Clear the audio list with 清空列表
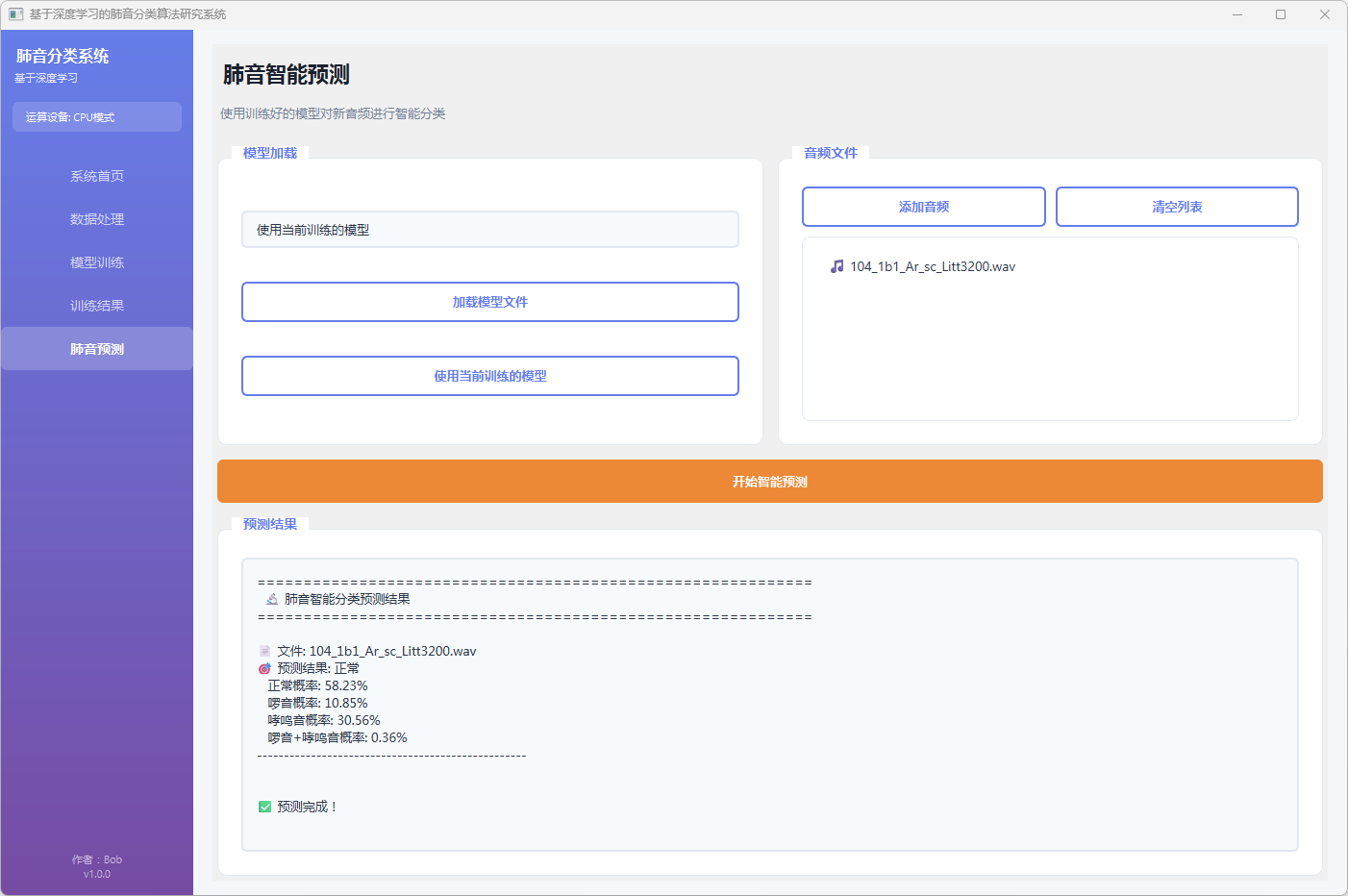Viewport: 1348px width, 896px height. 1177,207
